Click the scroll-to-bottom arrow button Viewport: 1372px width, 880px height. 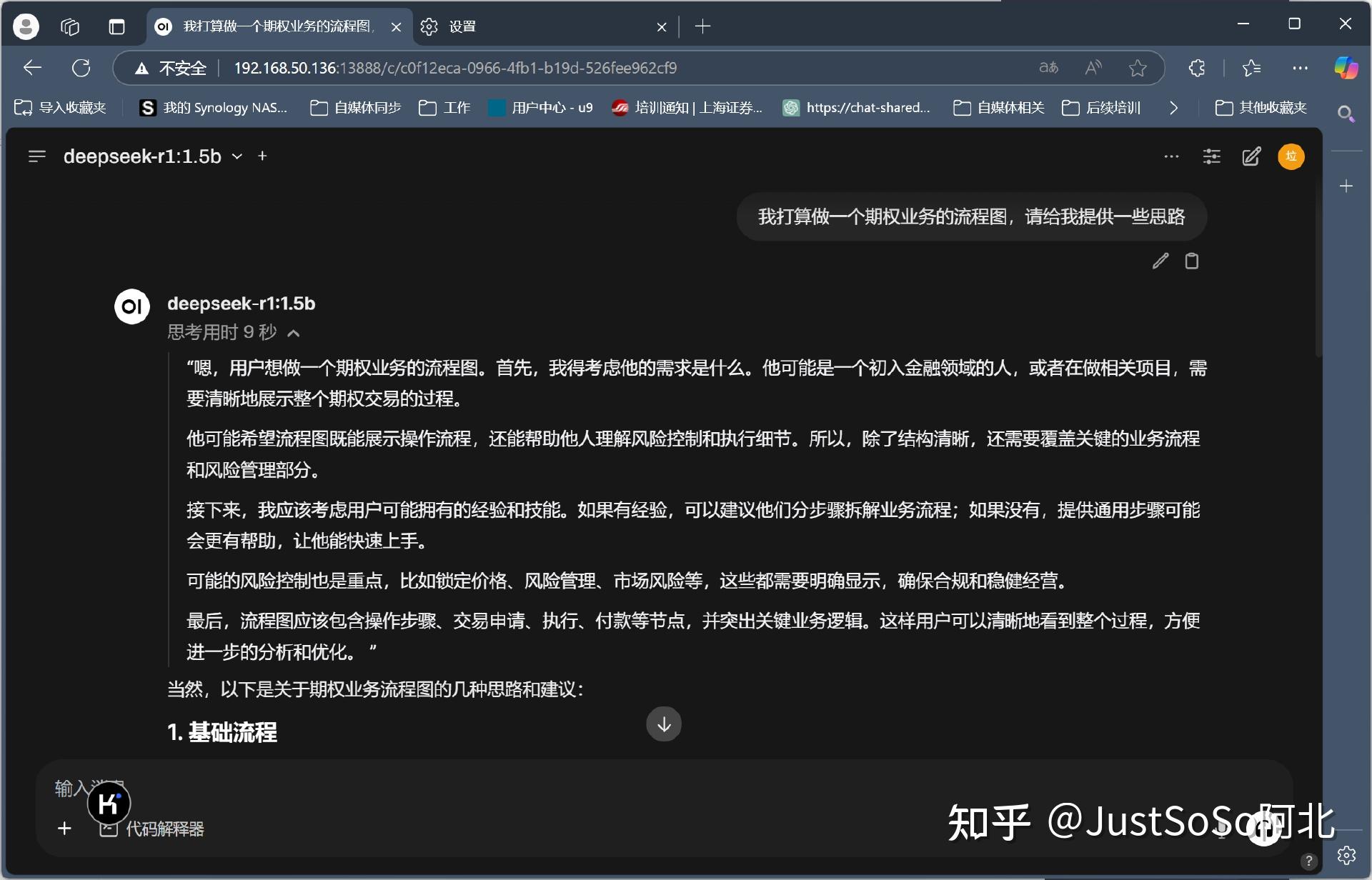(664, 724)
